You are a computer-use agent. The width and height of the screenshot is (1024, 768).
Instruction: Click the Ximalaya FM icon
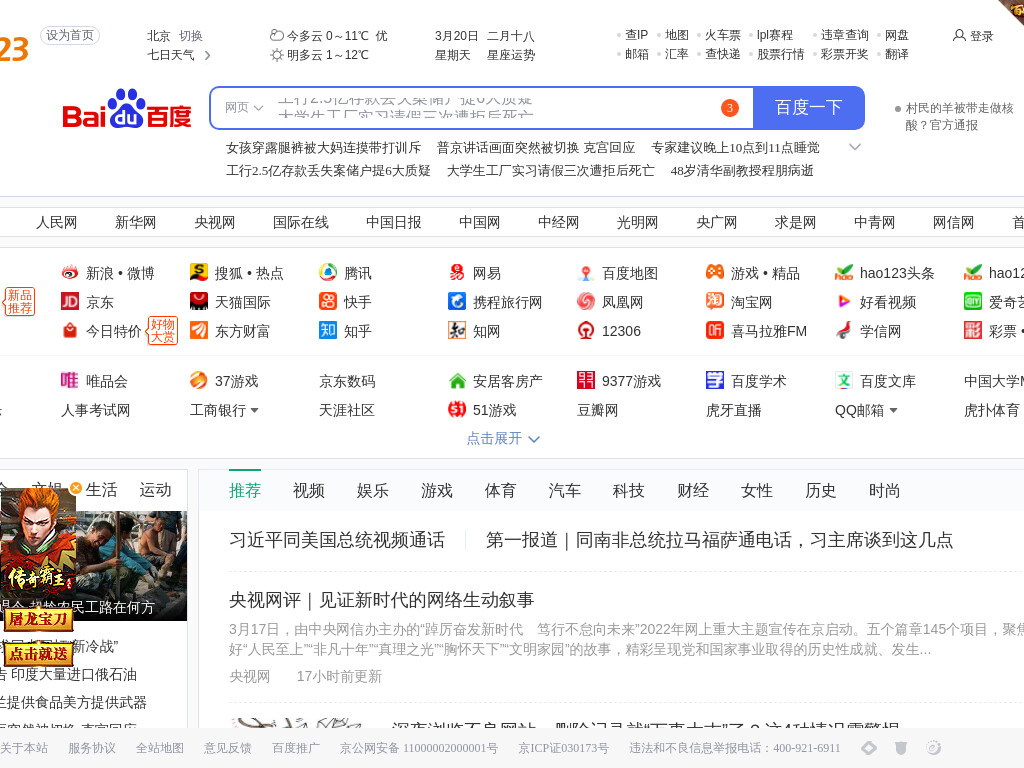715,330
